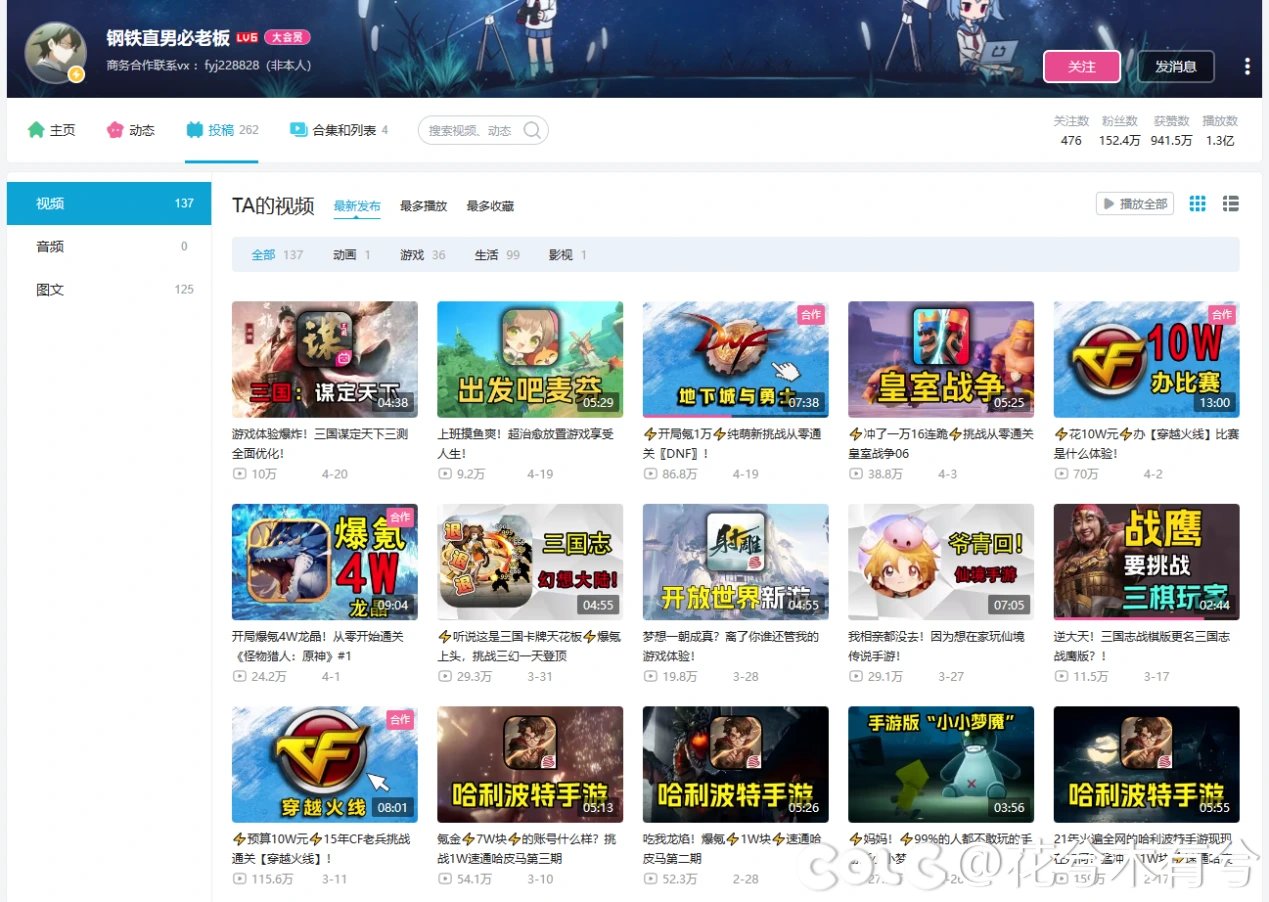Click the 大会员 membership badge
The height and width of the screenshot is (902, 1269).
pos(287,38)
